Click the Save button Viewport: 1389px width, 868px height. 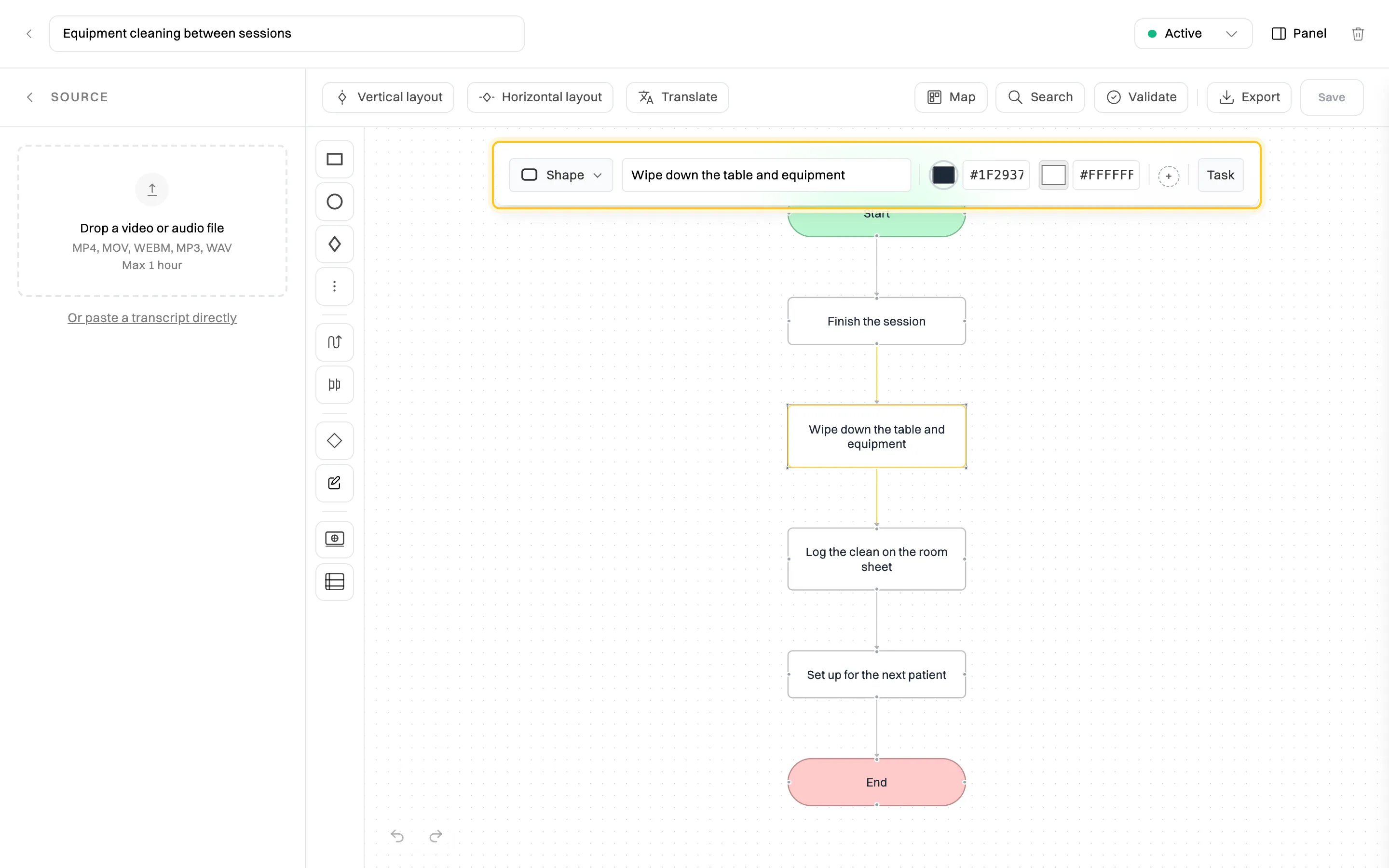1332,97
